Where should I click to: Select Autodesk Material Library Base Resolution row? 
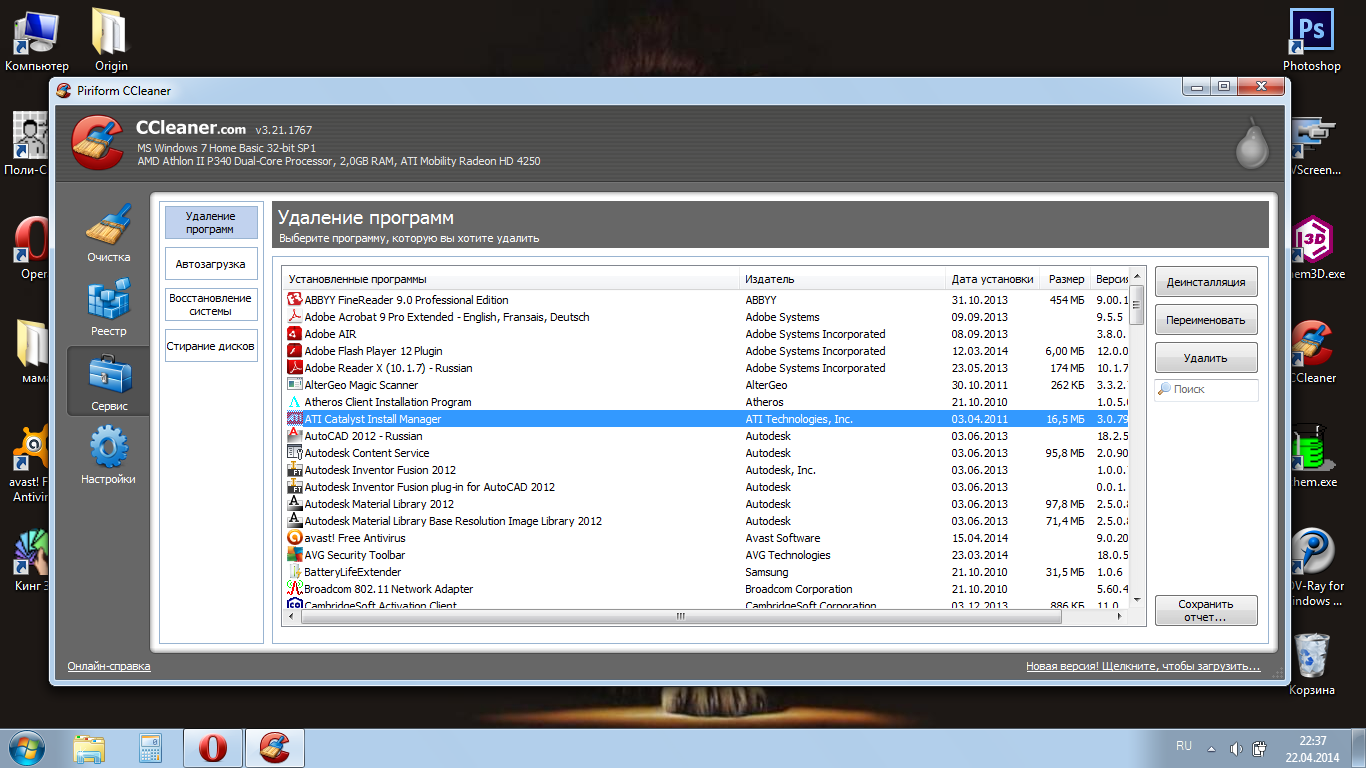(x=706, y=521)
